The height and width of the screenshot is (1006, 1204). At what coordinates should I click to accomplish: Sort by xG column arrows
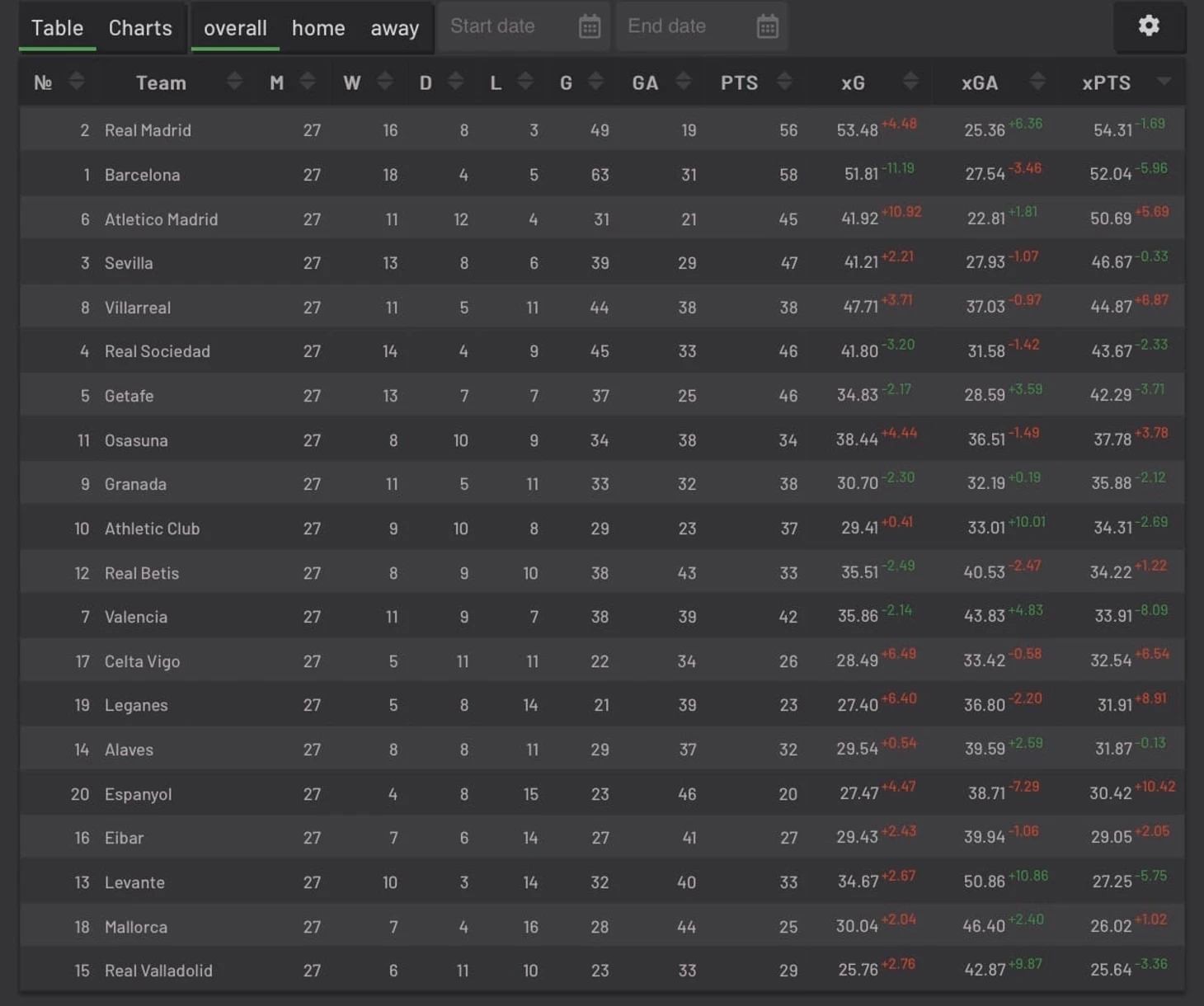(910, 81)
